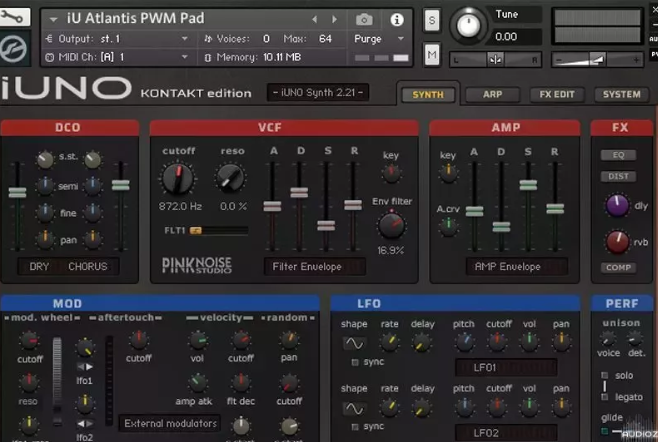Toggle the DIST effect button
The image size is (658, 442).
point(618,176)
